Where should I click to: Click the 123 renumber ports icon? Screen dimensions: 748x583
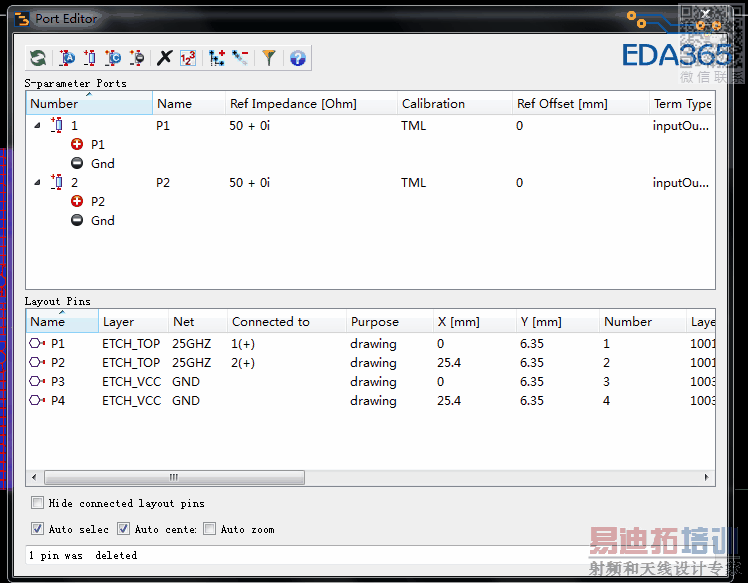point(188,58)
